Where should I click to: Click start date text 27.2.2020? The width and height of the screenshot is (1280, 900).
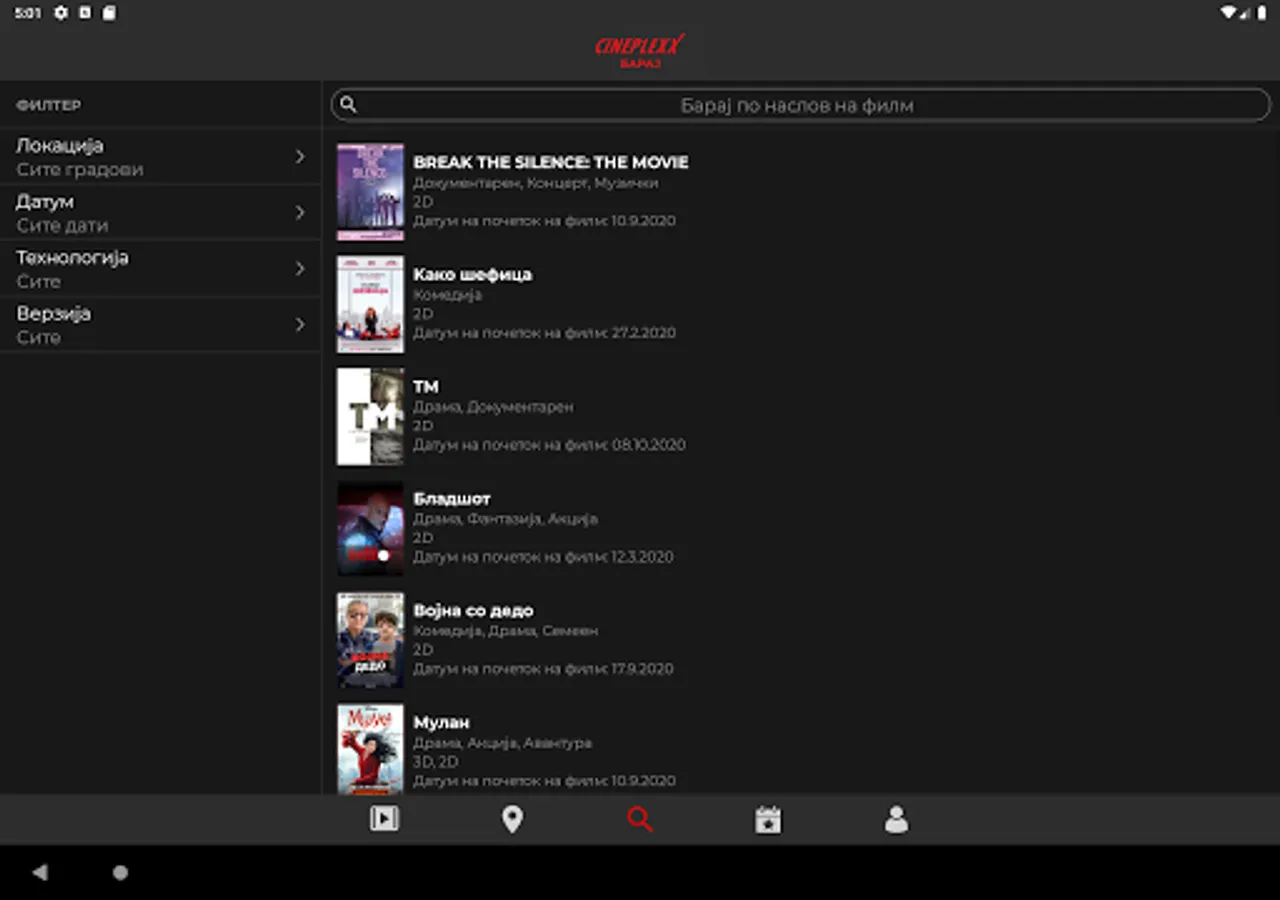644,332
